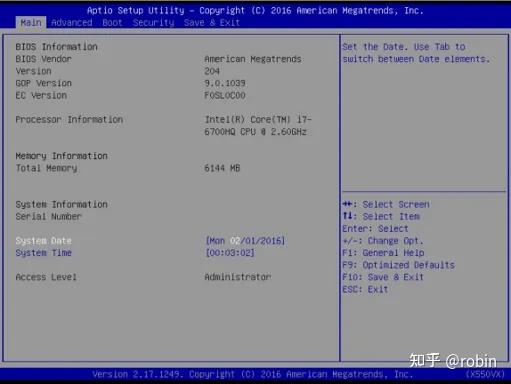Viewport: 511px width, 384px height.
Task: Click the EC Version entry
Action: pos(41,95)
